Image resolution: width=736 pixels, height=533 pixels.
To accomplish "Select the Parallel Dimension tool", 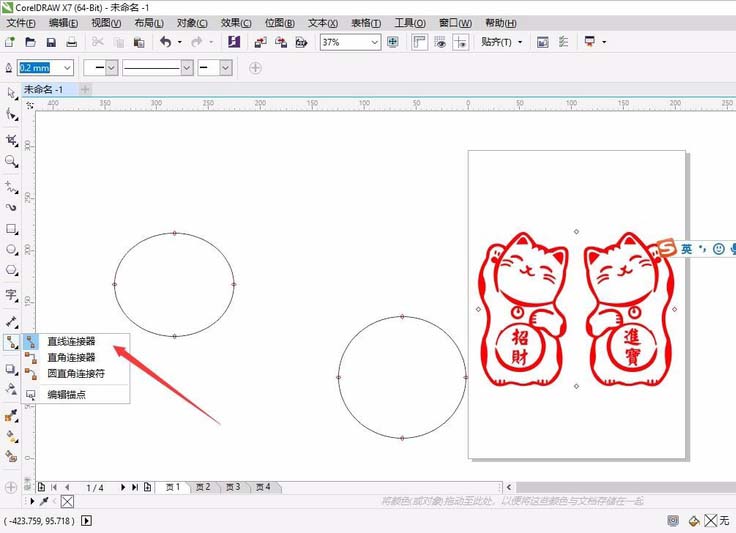I will 11,322.
